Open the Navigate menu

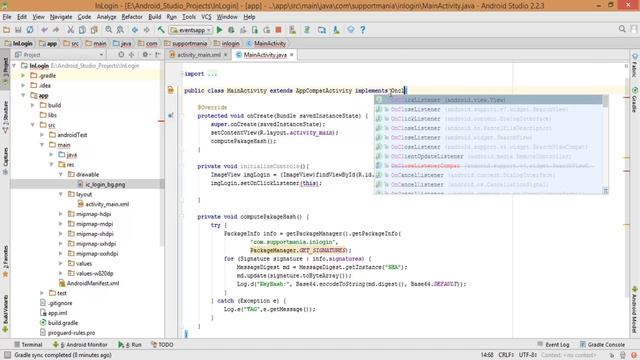coord(61,17)
